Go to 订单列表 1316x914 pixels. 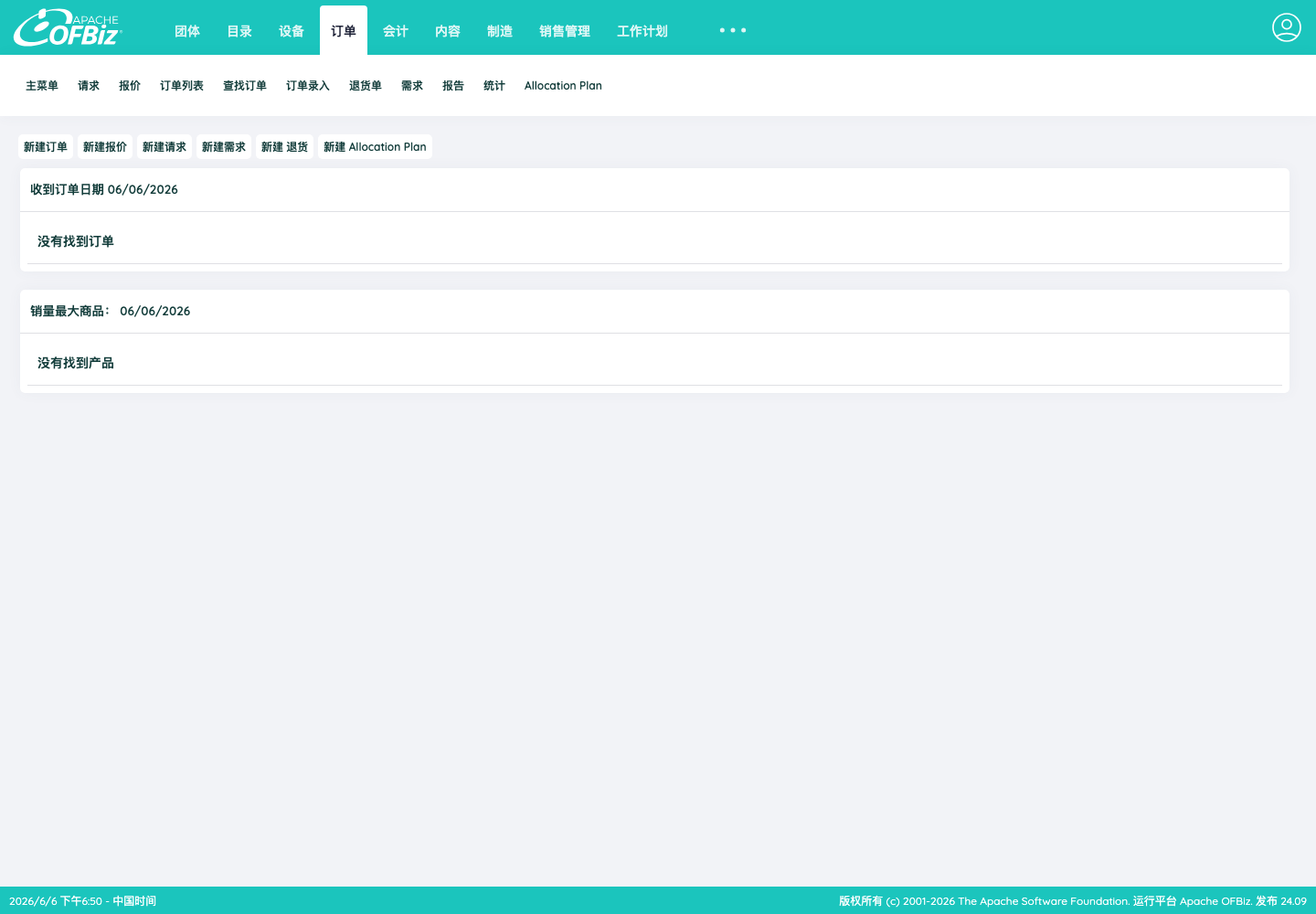(x=182, y=86)
